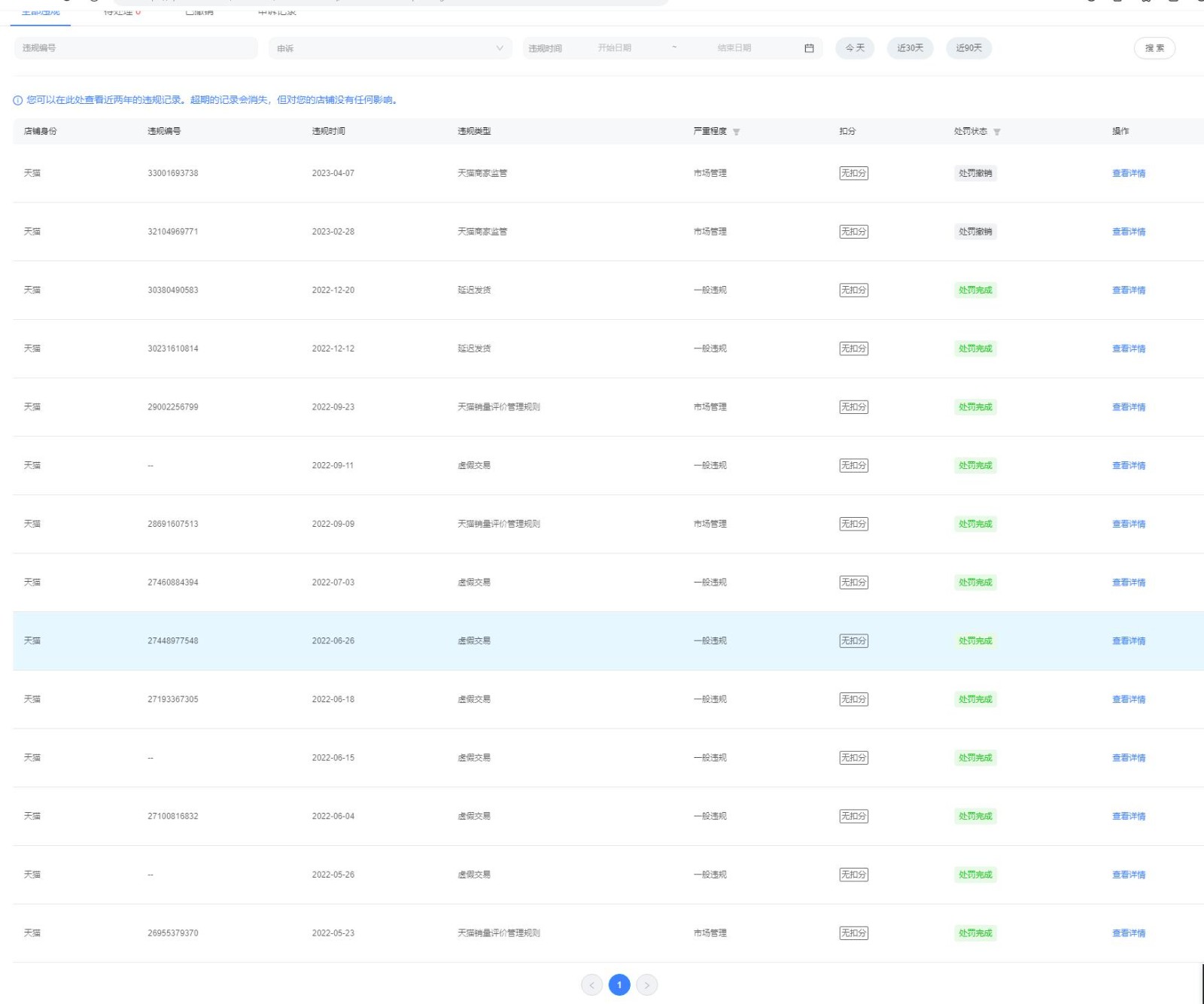Filter records to 今天
The height and width of the screenshot is (1004, 1204).
tap(855, 48)
